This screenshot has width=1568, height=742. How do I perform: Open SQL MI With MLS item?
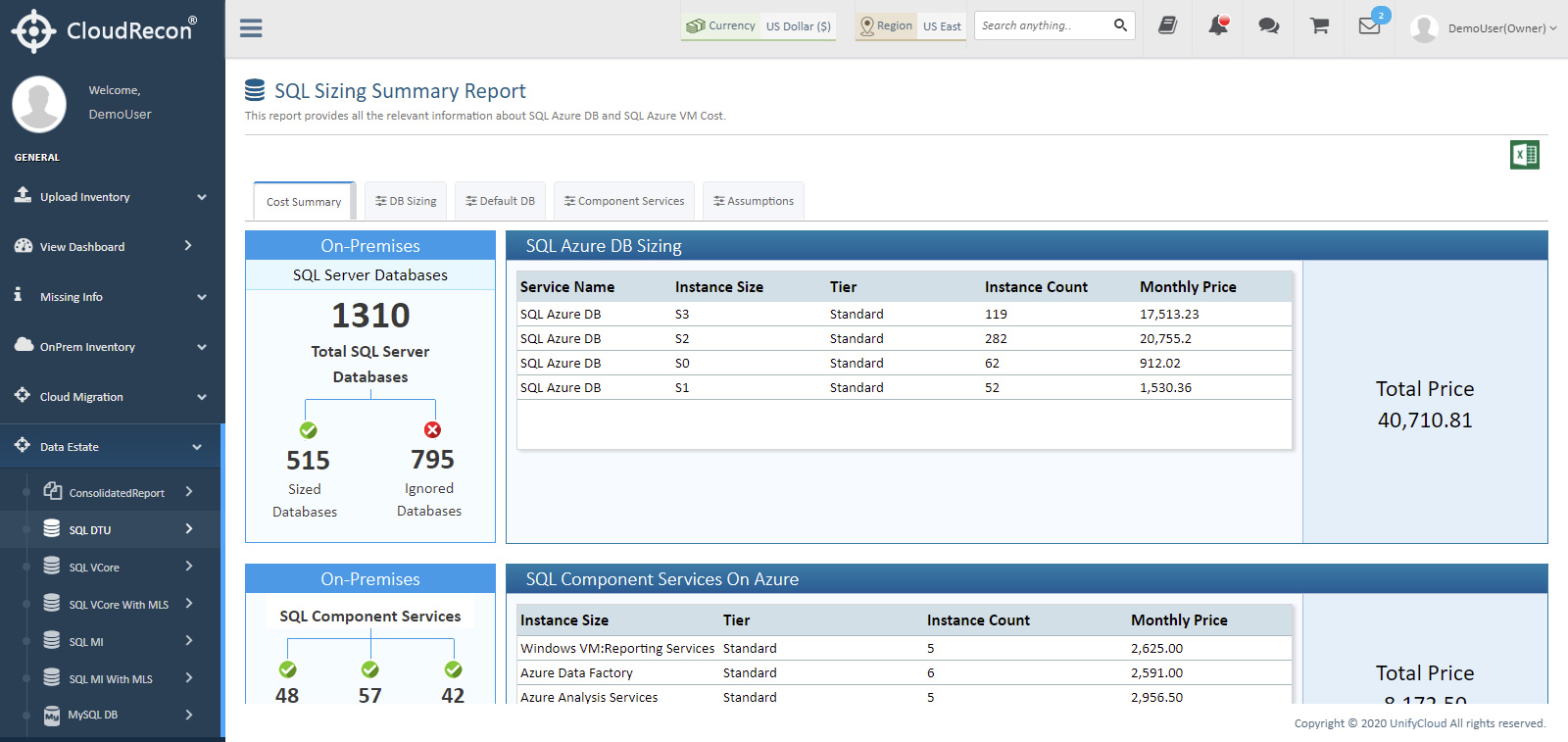[x=111, y=678]
